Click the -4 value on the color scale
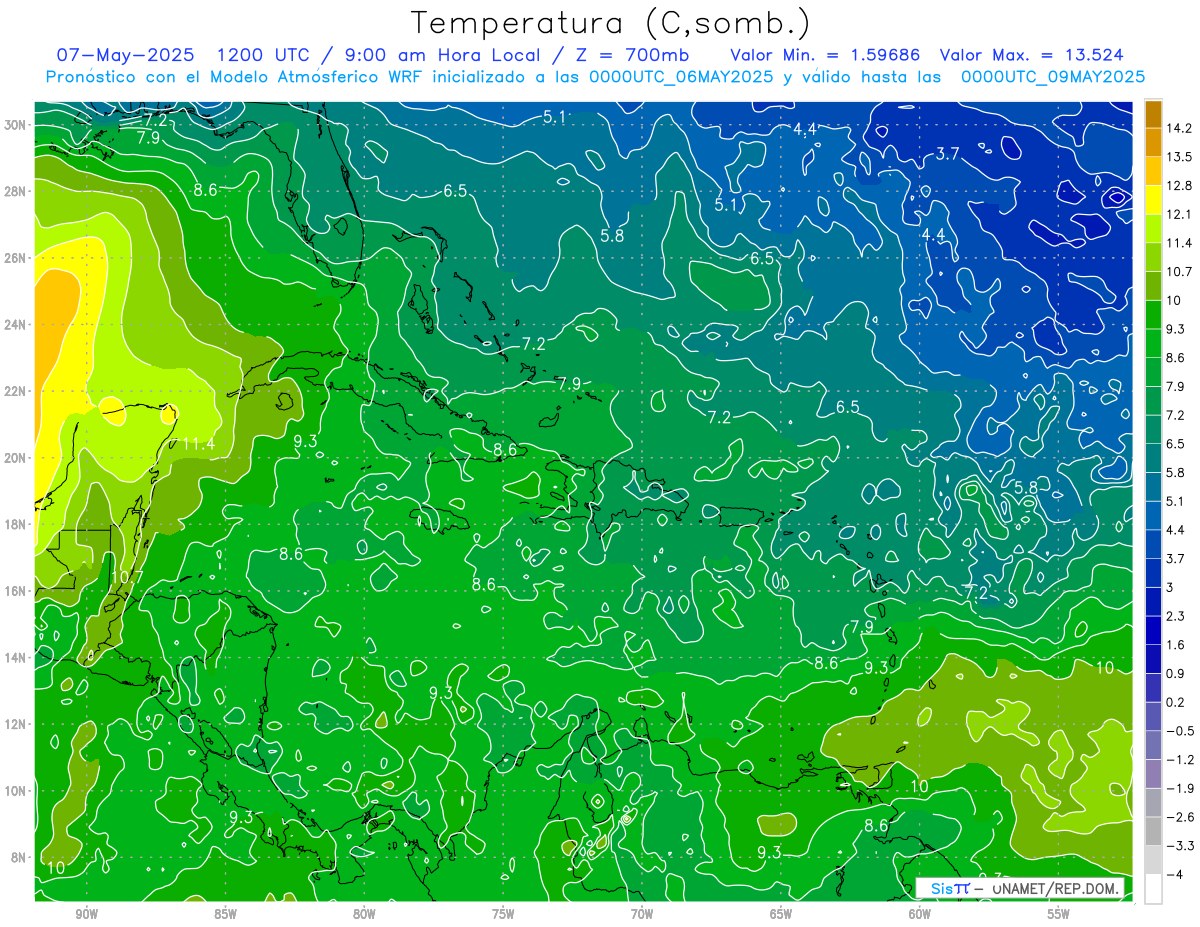Image resolution: width=1200 pixels, height=927 pixels. pyautogui.click(x=1174, y=875)
